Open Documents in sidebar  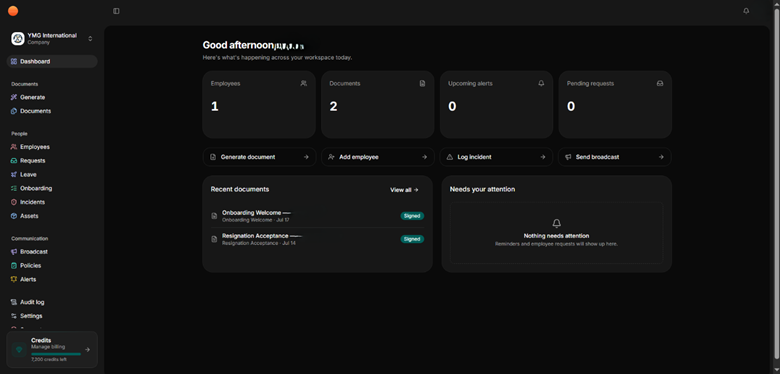[x=52, y=111]
